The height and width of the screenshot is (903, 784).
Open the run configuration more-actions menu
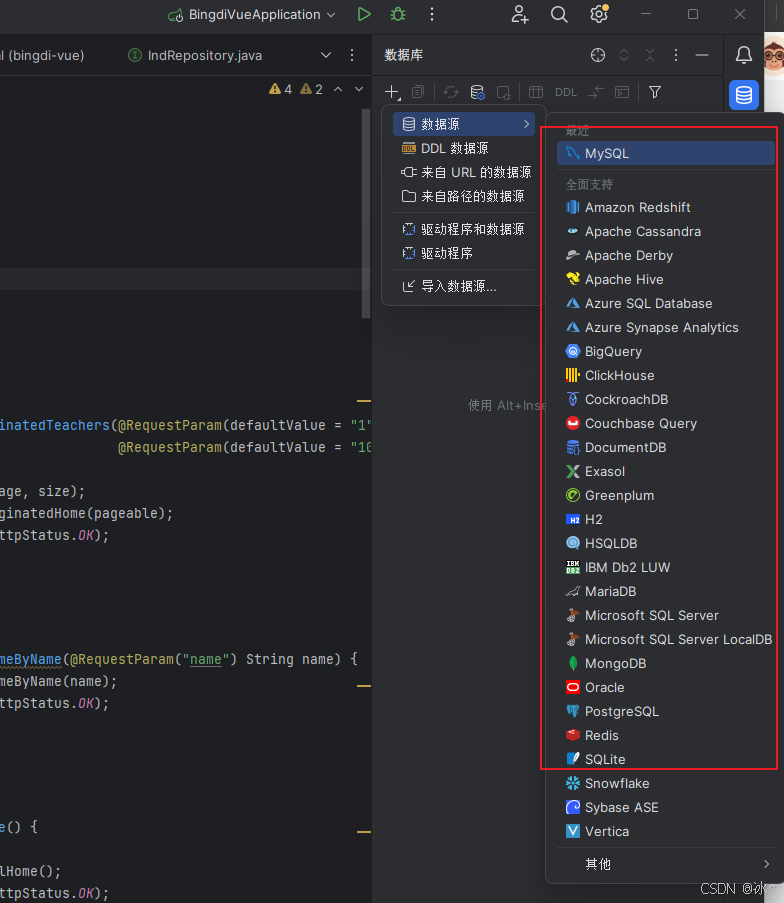pyautogui.click(x=432, y=14)
